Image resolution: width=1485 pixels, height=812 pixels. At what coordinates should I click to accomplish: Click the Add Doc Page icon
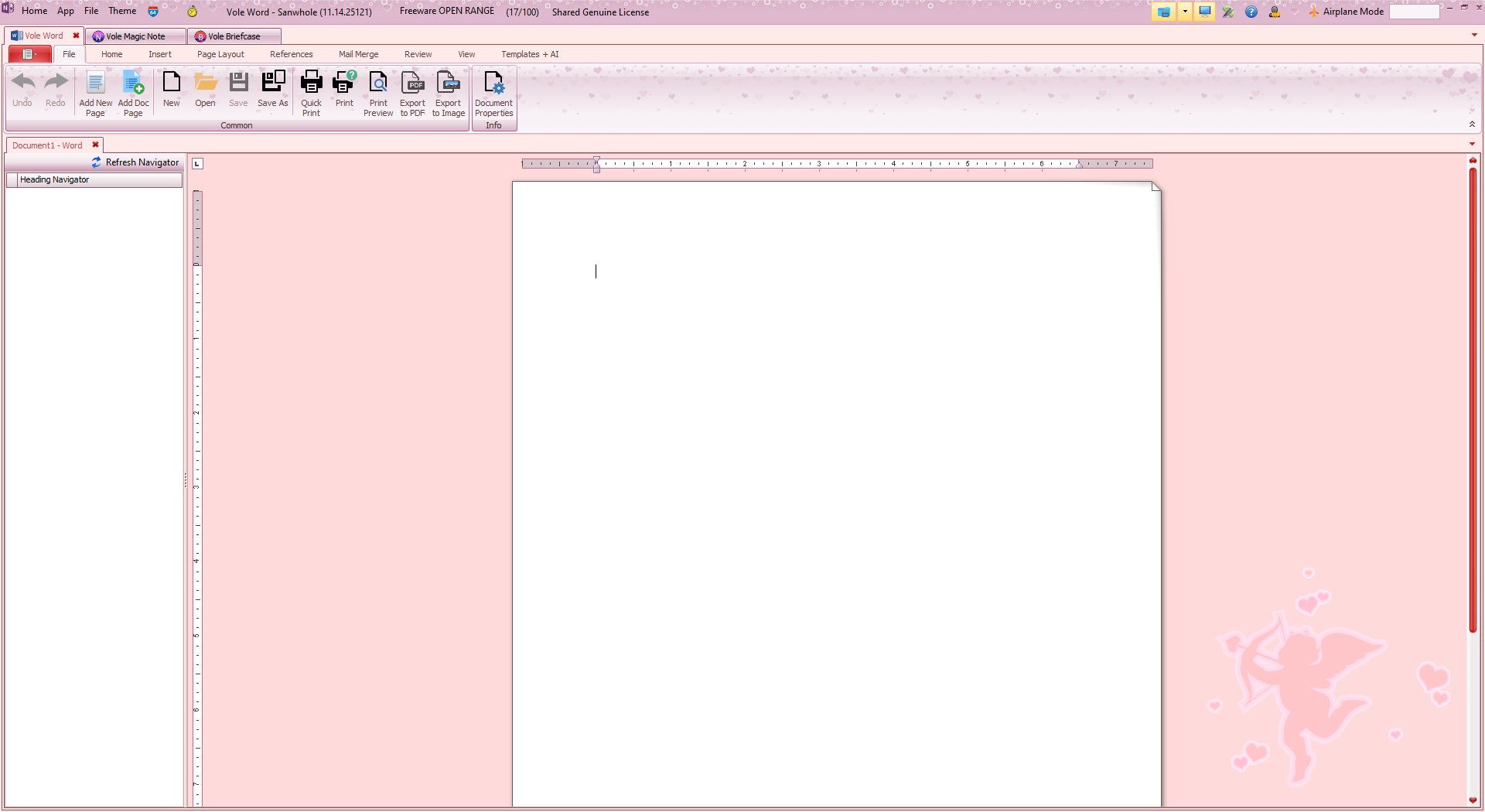point(133,84)
